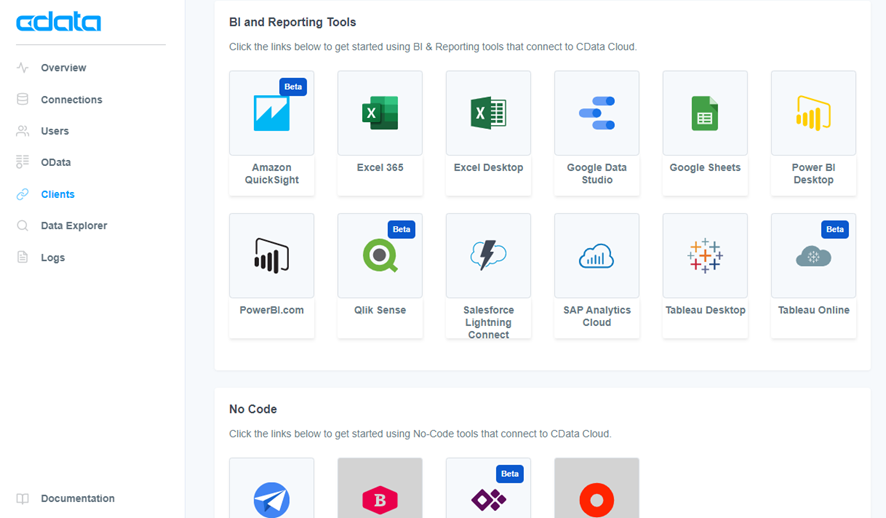
Task: Select the Excel 365 icon
Action: pyautogui.click(x=380, y=113)
